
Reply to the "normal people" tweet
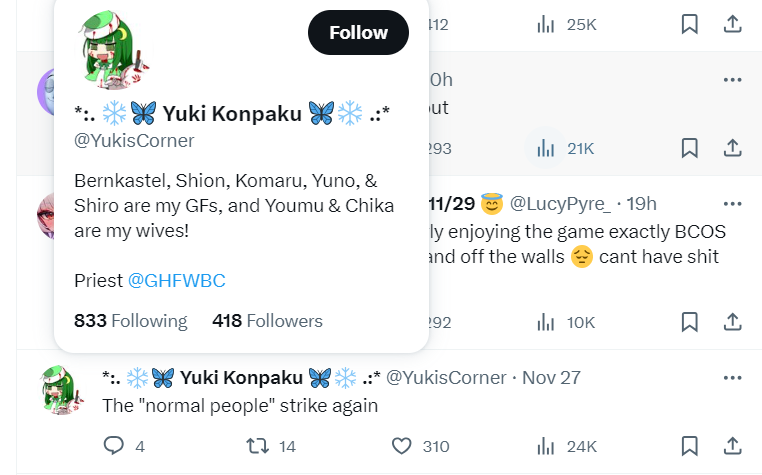(114, 446)
